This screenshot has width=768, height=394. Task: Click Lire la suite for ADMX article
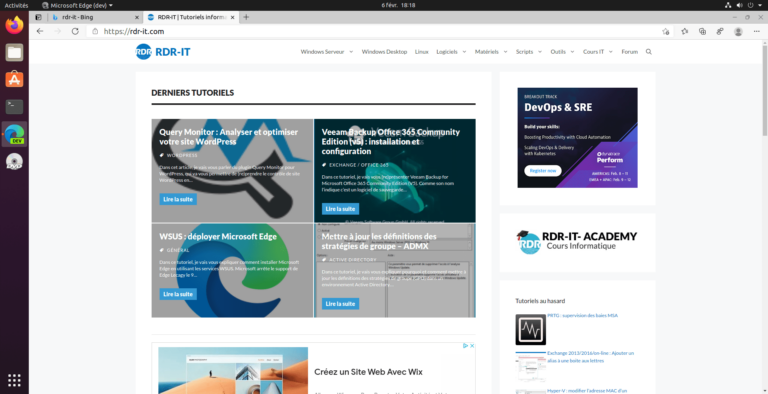340,304
